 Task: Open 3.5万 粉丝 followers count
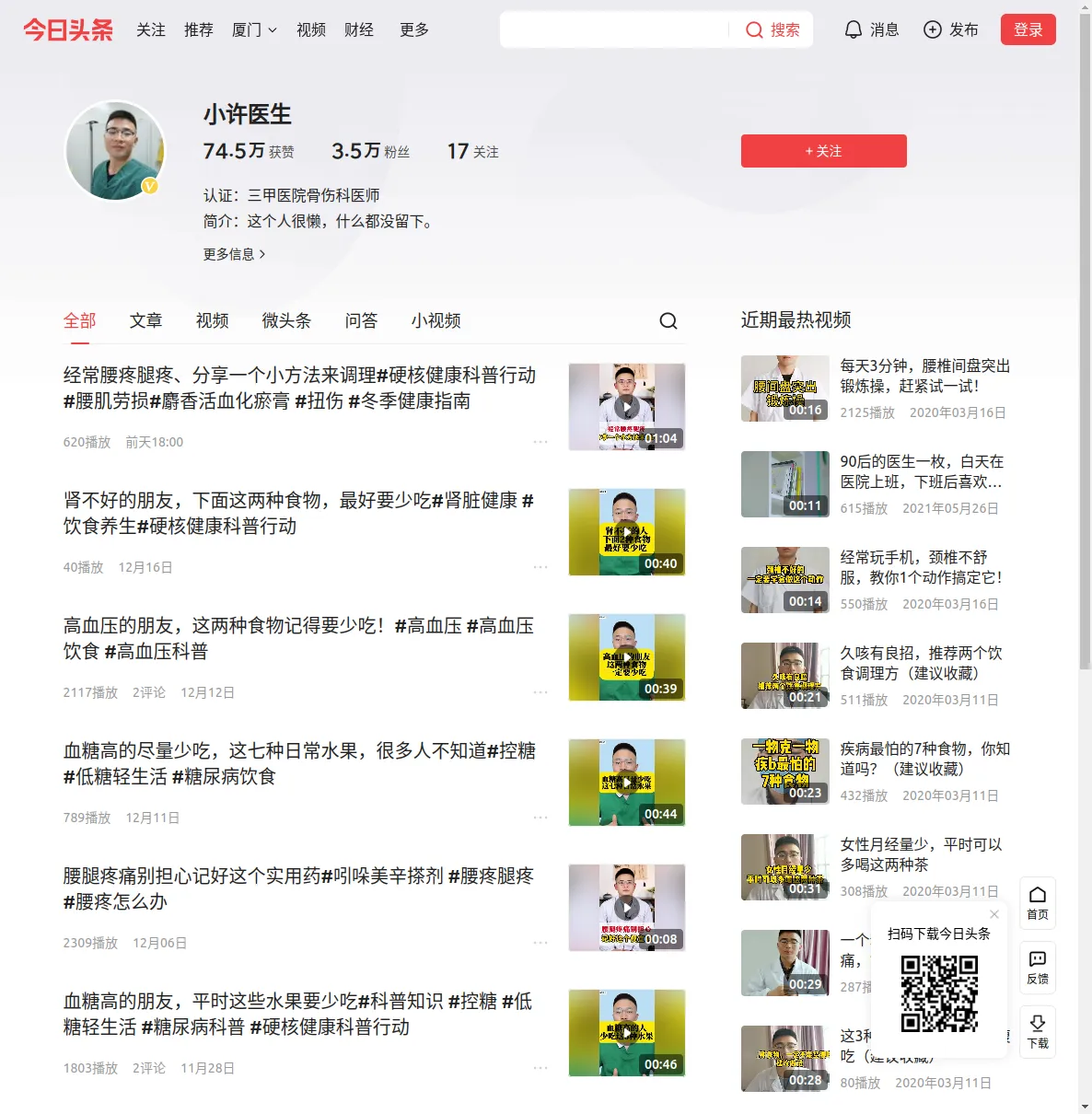[x=371, y=151]
